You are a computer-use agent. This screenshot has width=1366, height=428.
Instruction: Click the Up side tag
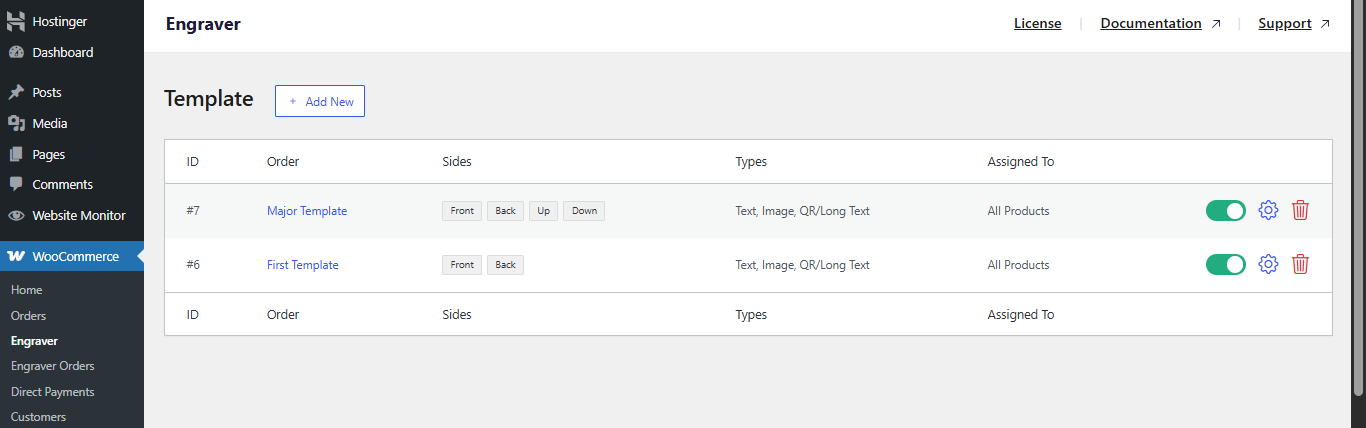coord(543,211)
